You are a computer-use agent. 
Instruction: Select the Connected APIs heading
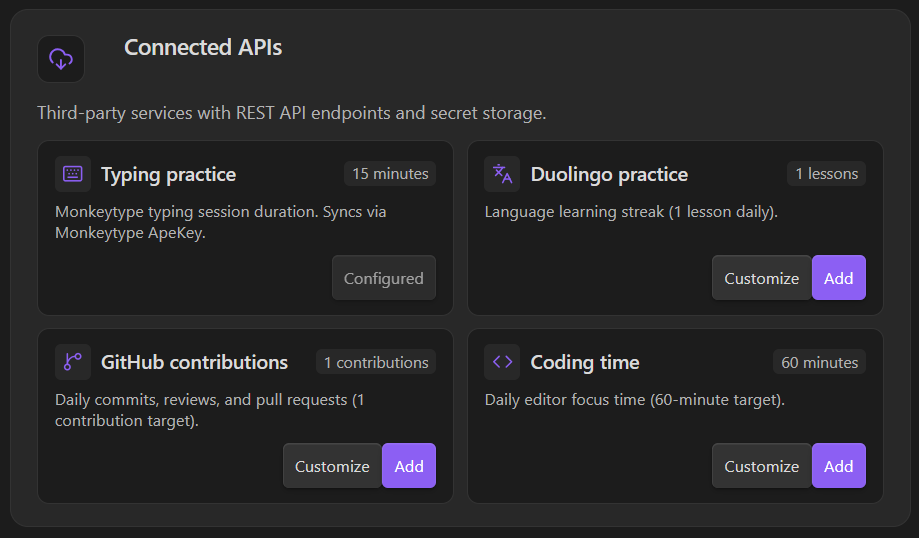pos(203,47)
